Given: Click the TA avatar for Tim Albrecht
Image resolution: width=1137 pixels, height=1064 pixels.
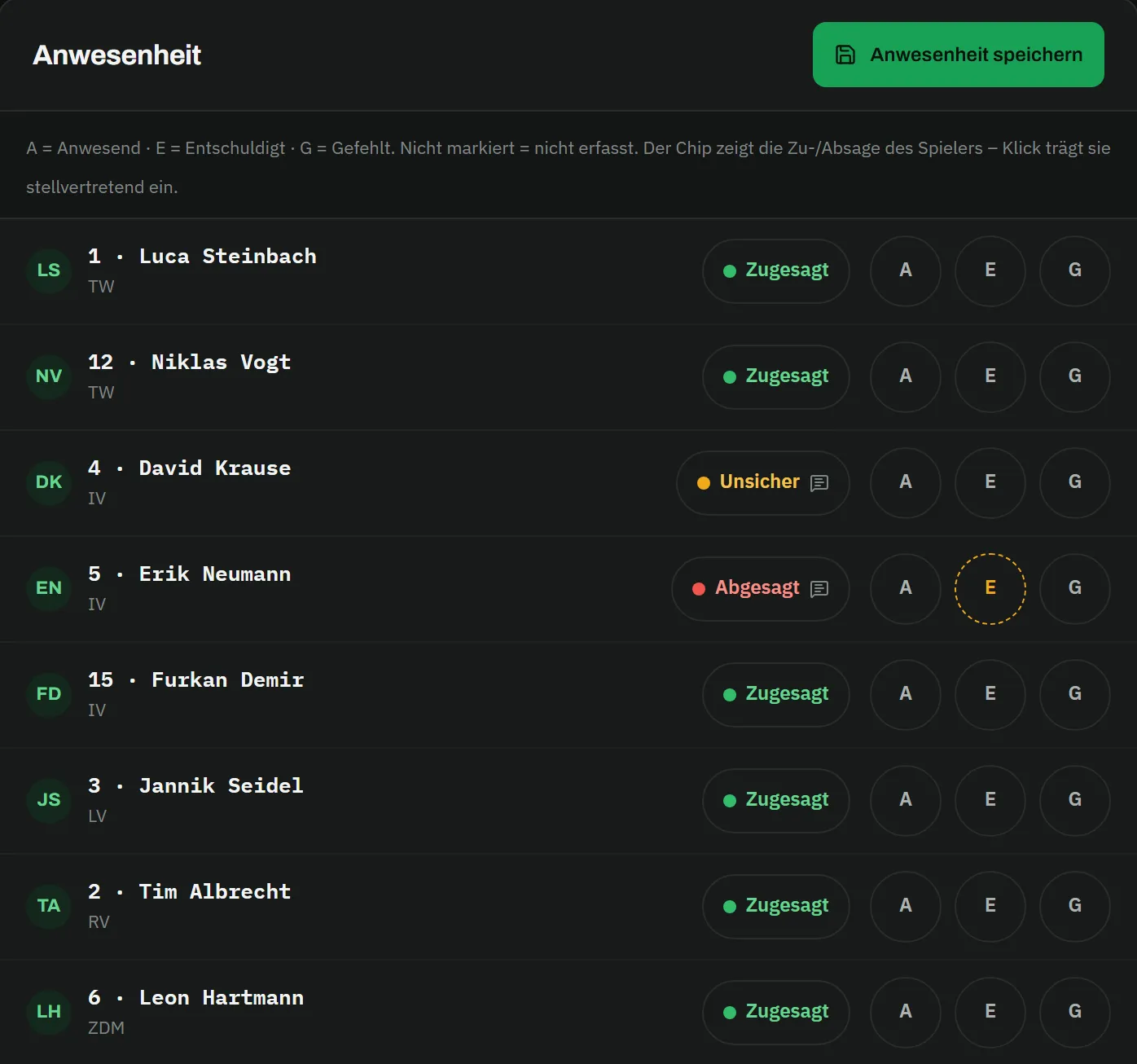Looking at the screenshot, I should 49,906.
